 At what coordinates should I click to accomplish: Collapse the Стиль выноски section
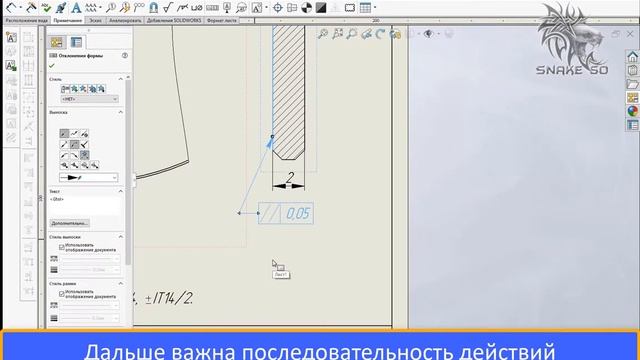120,237
